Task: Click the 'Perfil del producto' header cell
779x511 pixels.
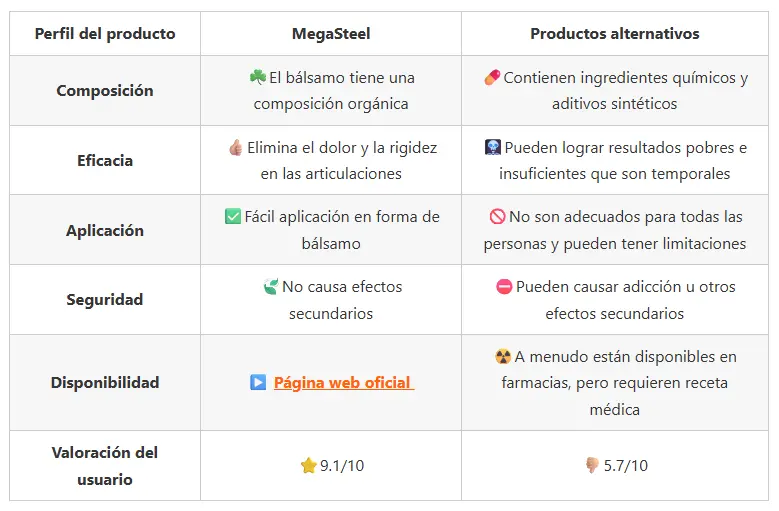Action: (x=105, y=34)
